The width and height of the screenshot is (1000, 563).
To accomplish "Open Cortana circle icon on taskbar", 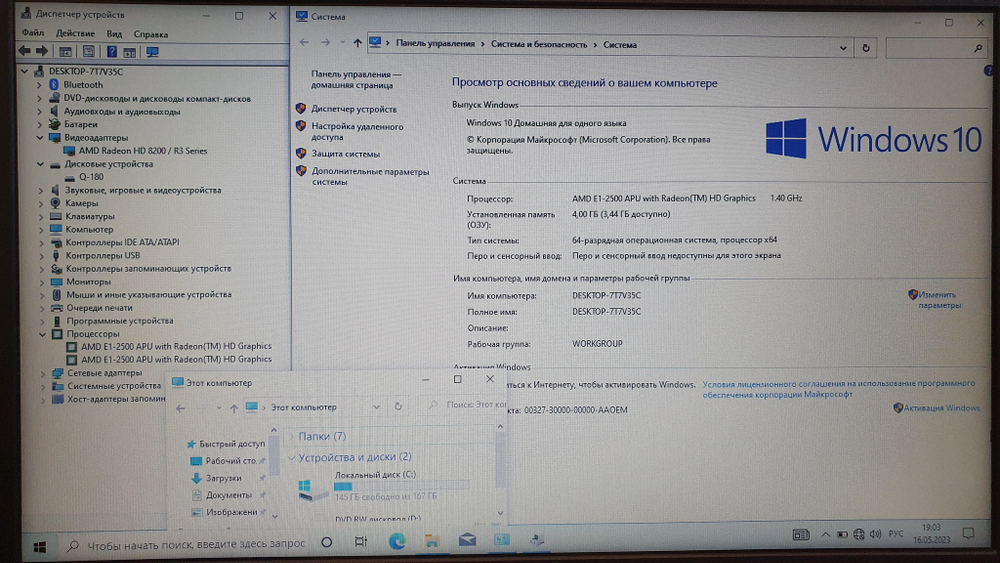I will pos(327,542).
